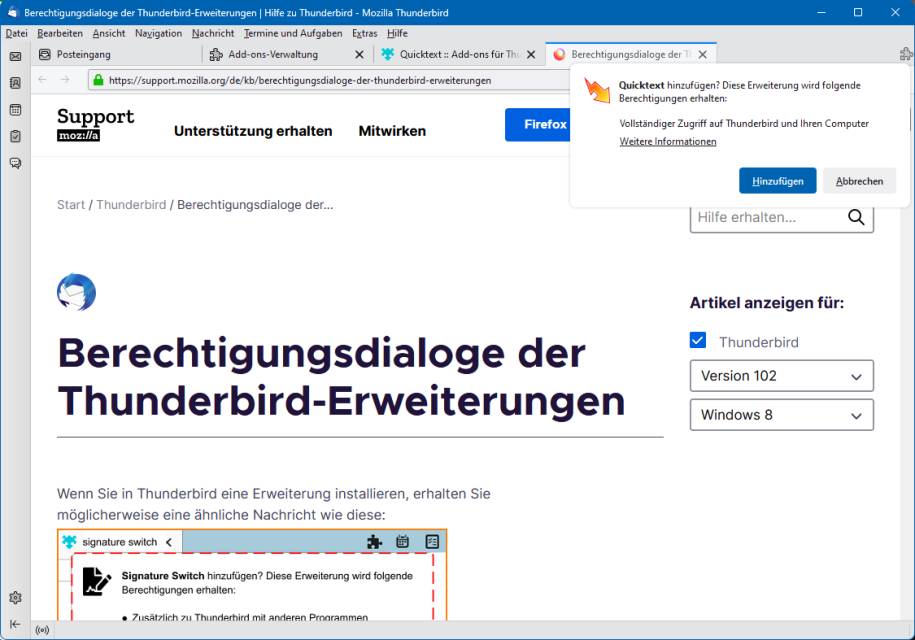Open the Windows 8 dropdown

(781, 414)
